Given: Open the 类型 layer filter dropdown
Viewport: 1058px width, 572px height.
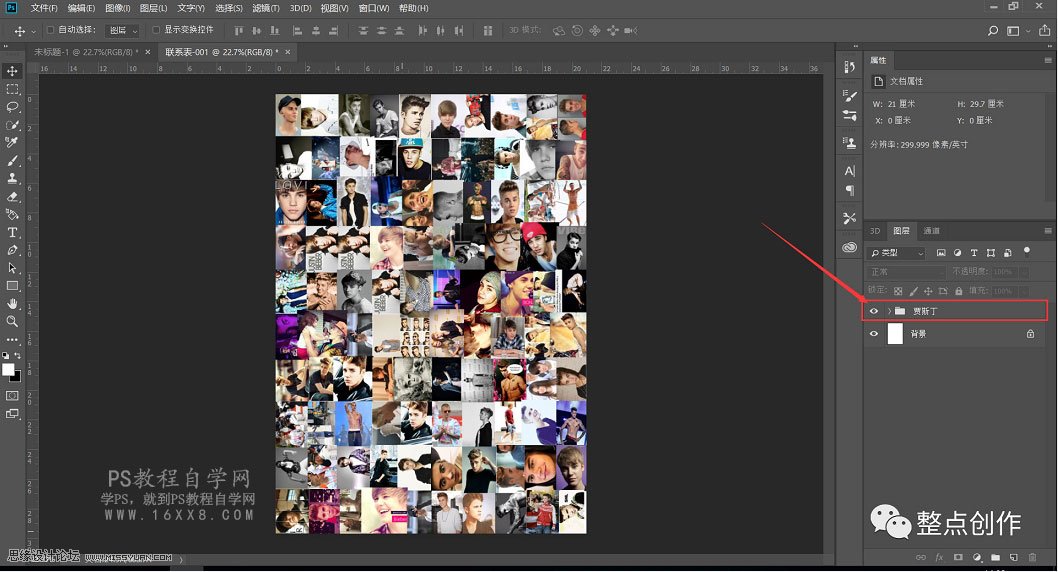Looking at the screenshot, I should (x=897, y=252).
